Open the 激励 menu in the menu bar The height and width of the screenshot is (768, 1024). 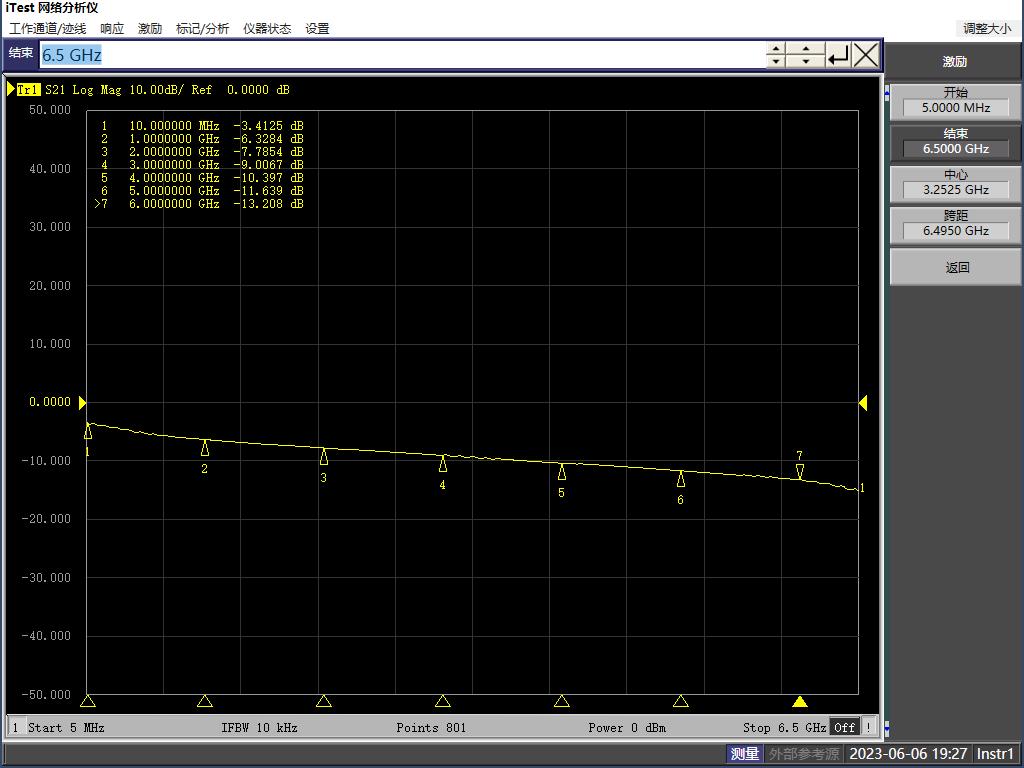(150, 29)
